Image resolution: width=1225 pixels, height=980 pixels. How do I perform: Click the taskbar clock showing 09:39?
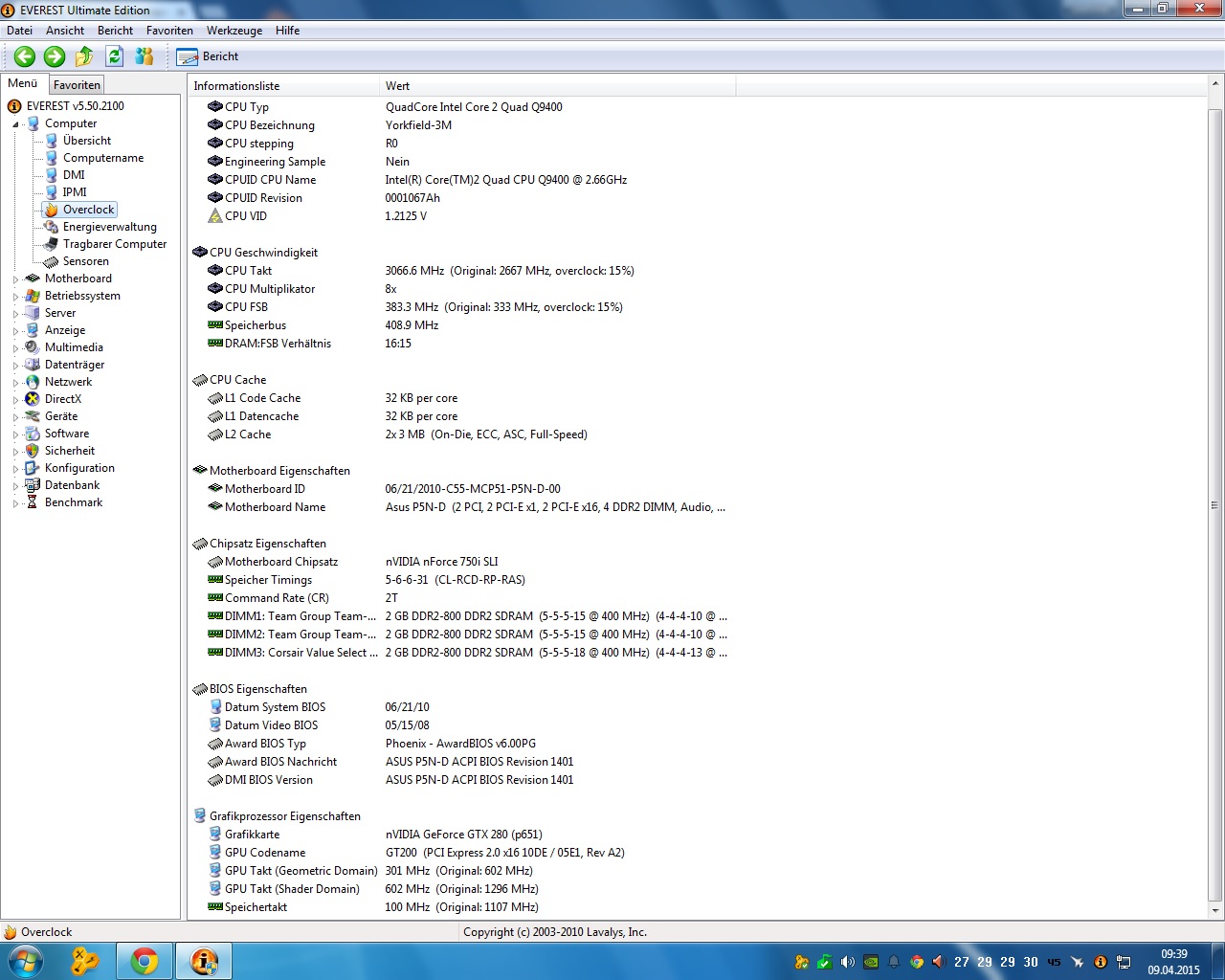pyautogui.click(x=1173, y=962)
